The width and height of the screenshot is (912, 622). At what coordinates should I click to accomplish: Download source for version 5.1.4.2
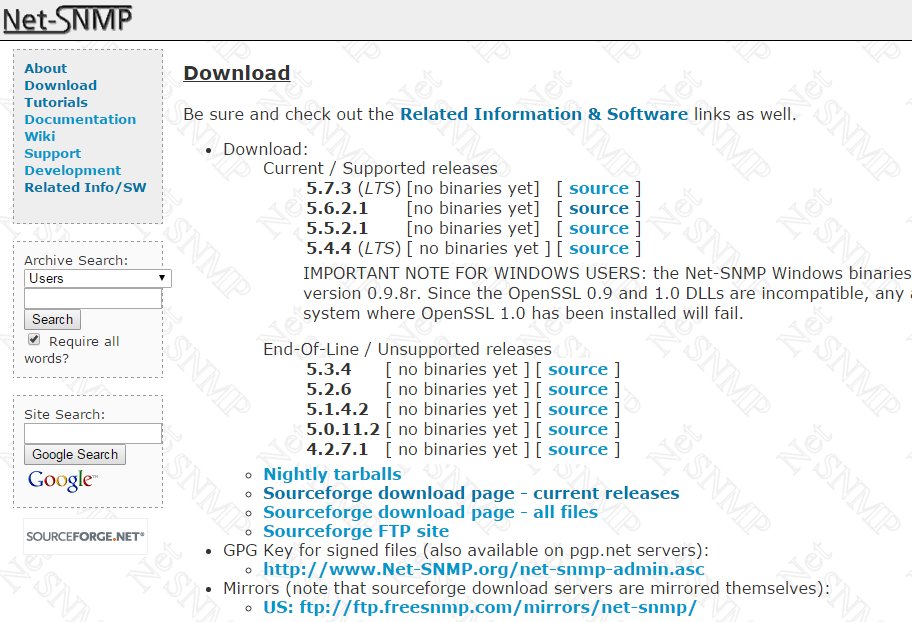578,410
